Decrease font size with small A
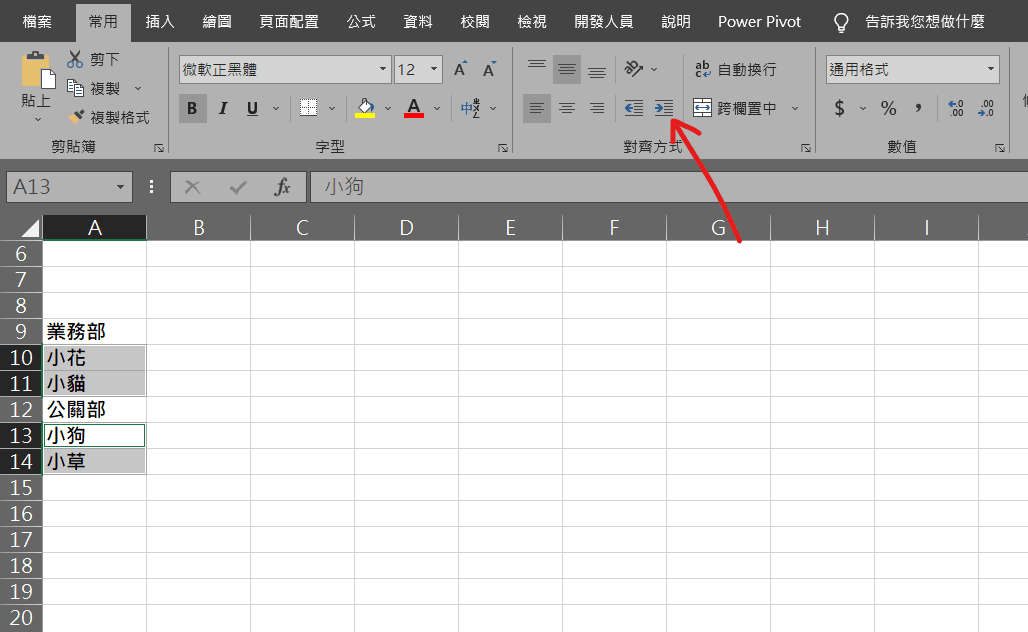 [x=489, y=69]
